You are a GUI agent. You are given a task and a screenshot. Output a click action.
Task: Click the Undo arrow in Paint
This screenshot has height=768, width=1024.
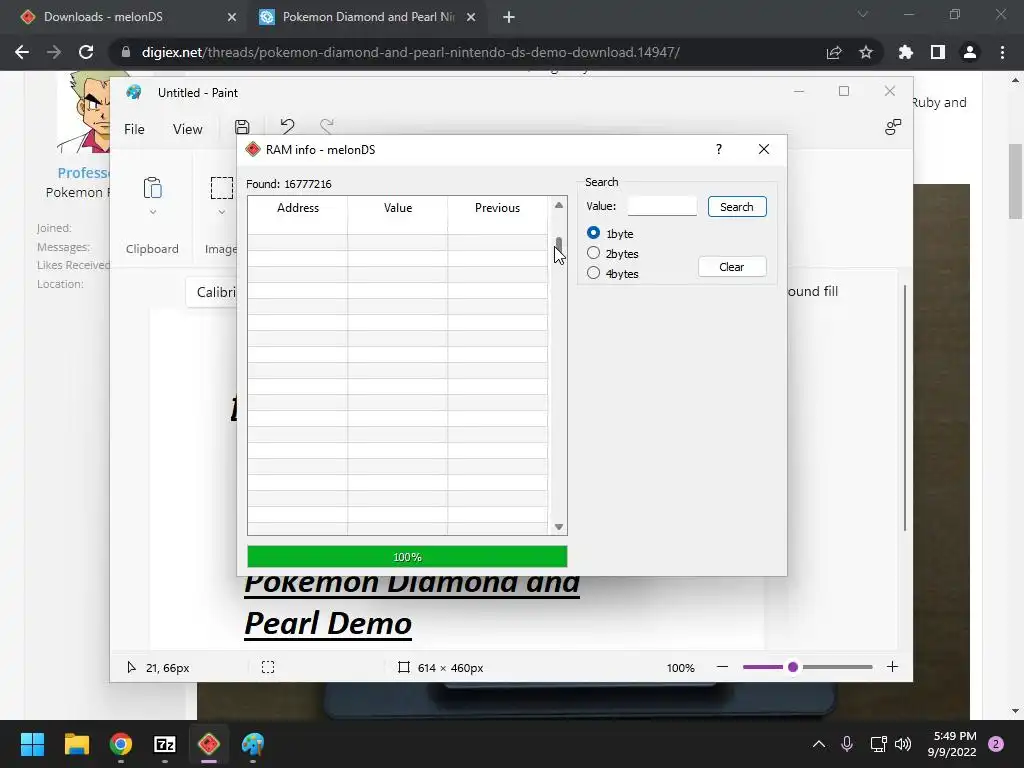coord(287,125)
